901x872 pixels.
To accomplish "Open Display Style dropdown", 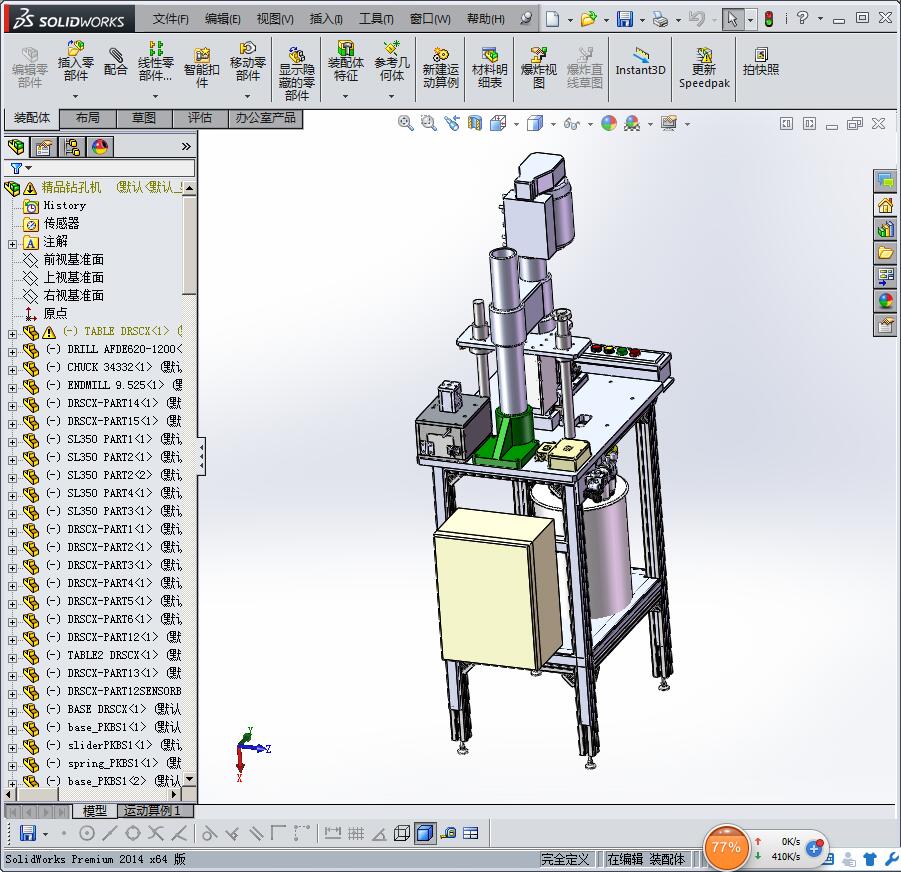I will point(553,124).
